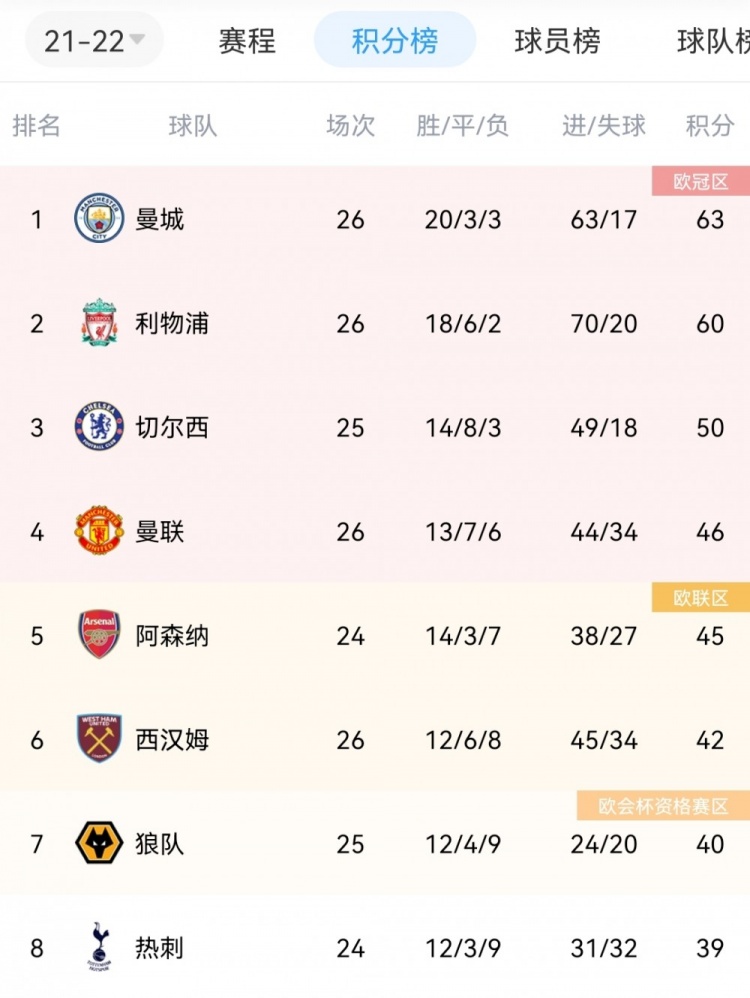
Task: Click the Manchester City club crest
Action: (99, 218)
